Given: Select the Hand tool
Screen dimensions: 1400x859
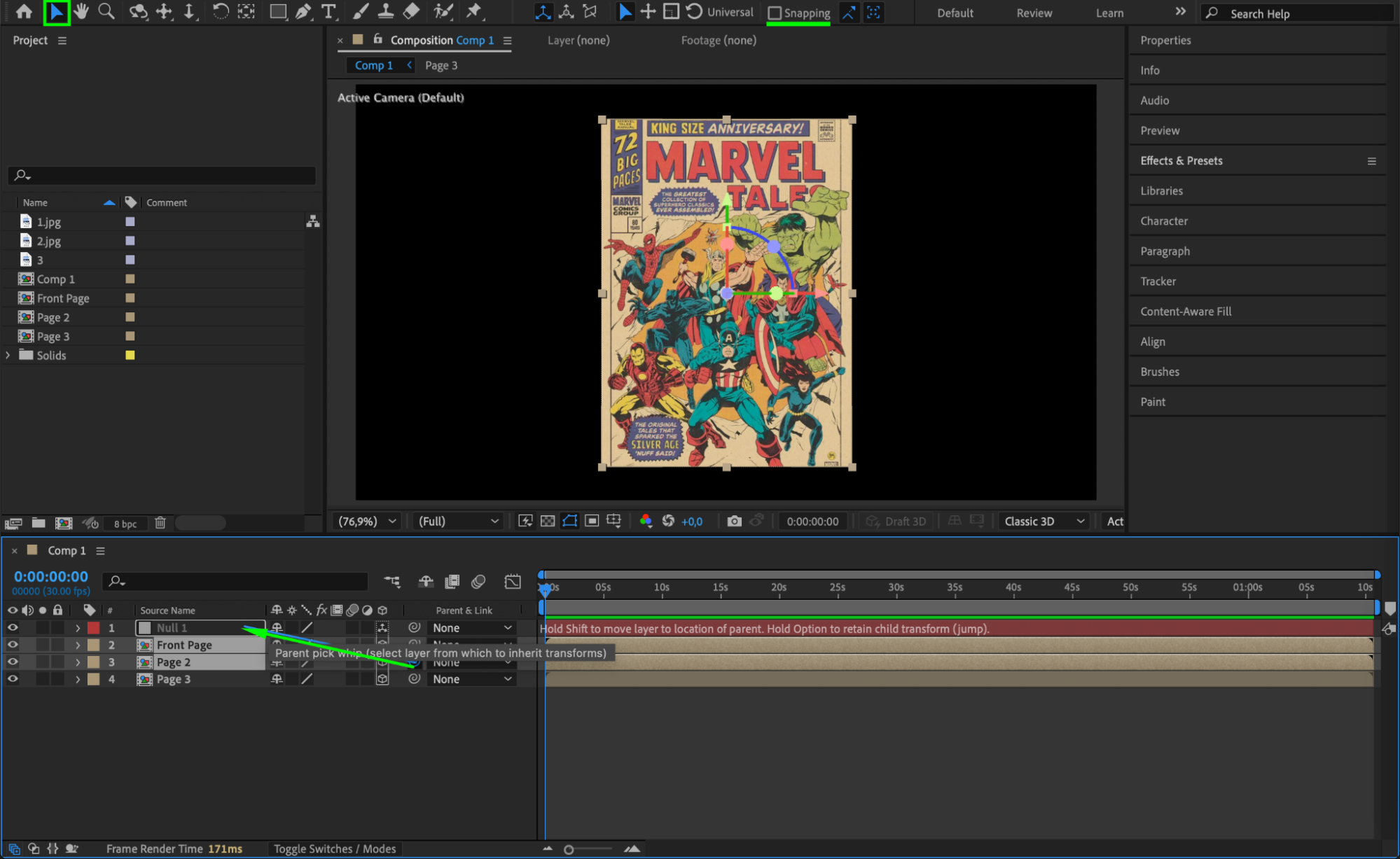Looking at the screenshot, I should (81, 11).
